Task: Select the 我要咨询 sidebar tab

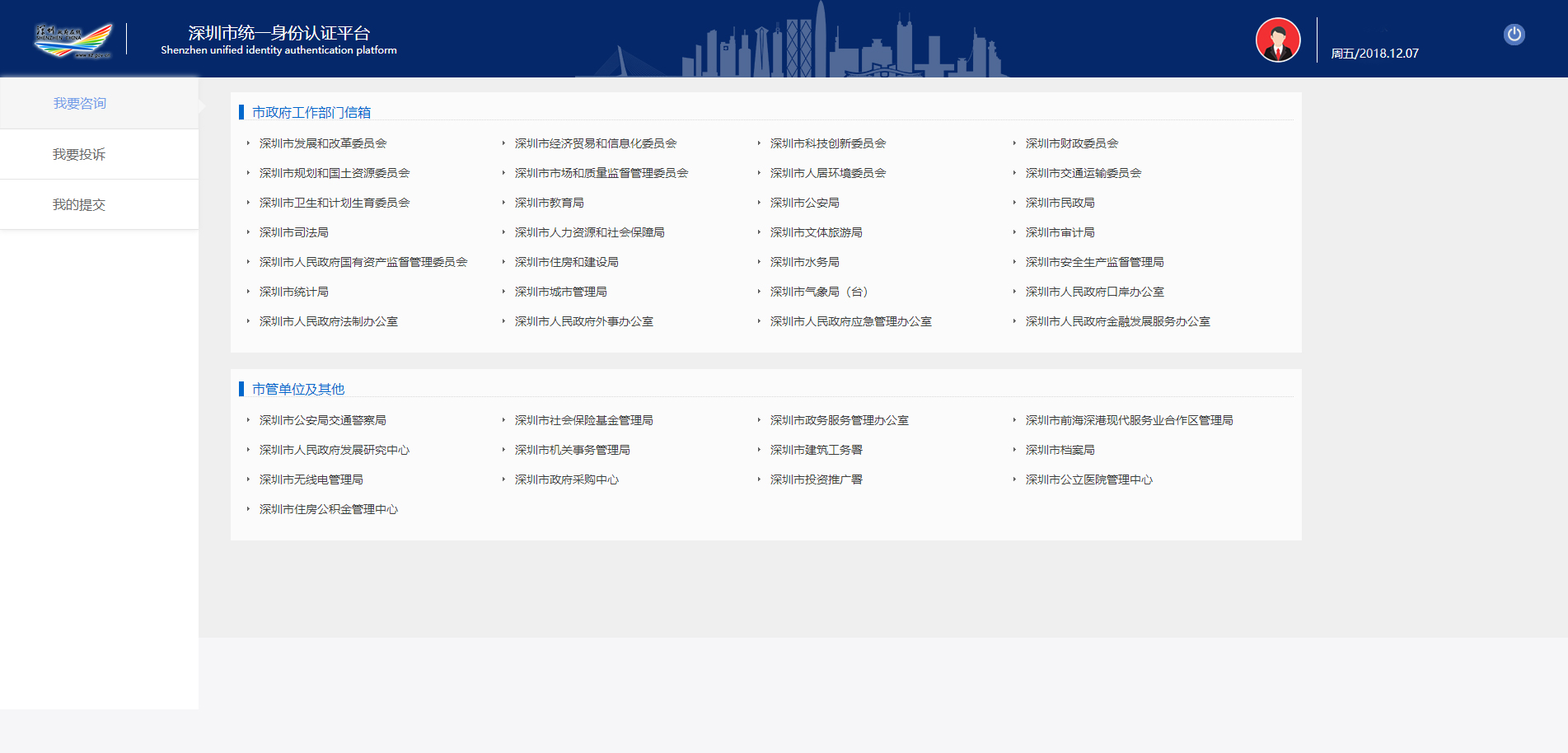Action: coord(80,104)
